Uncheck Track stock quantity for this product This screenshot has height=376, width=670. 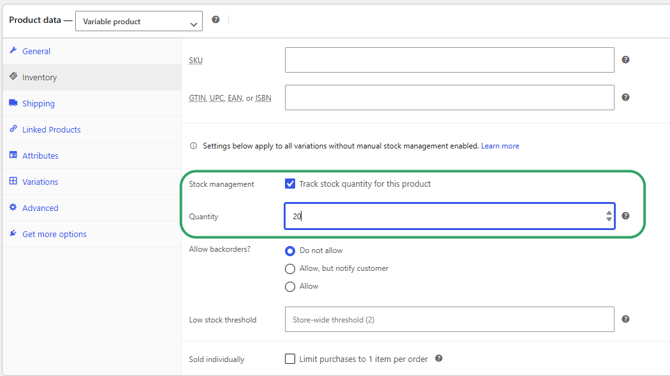point(290,184)
